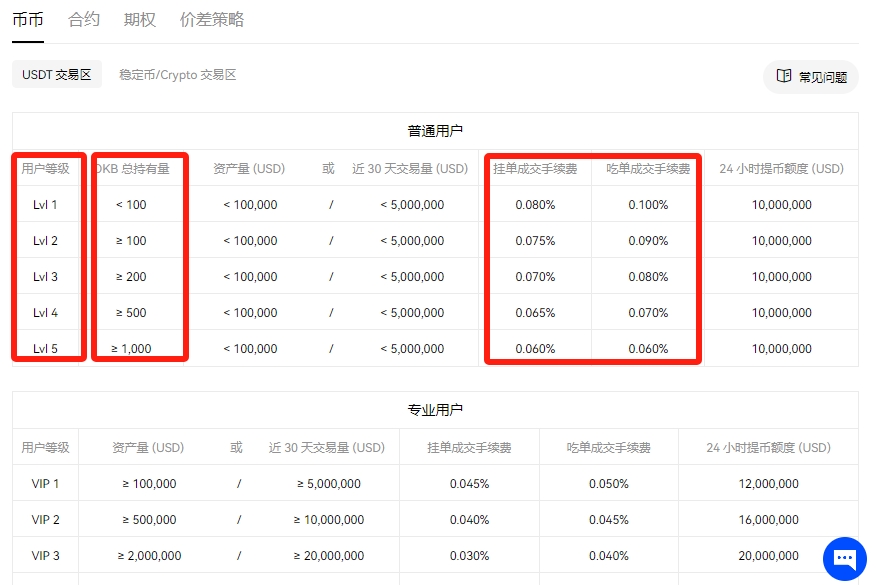Switch to the 币币 tab
The height and width of the screenshot is (585, 877).
point(27,20)
